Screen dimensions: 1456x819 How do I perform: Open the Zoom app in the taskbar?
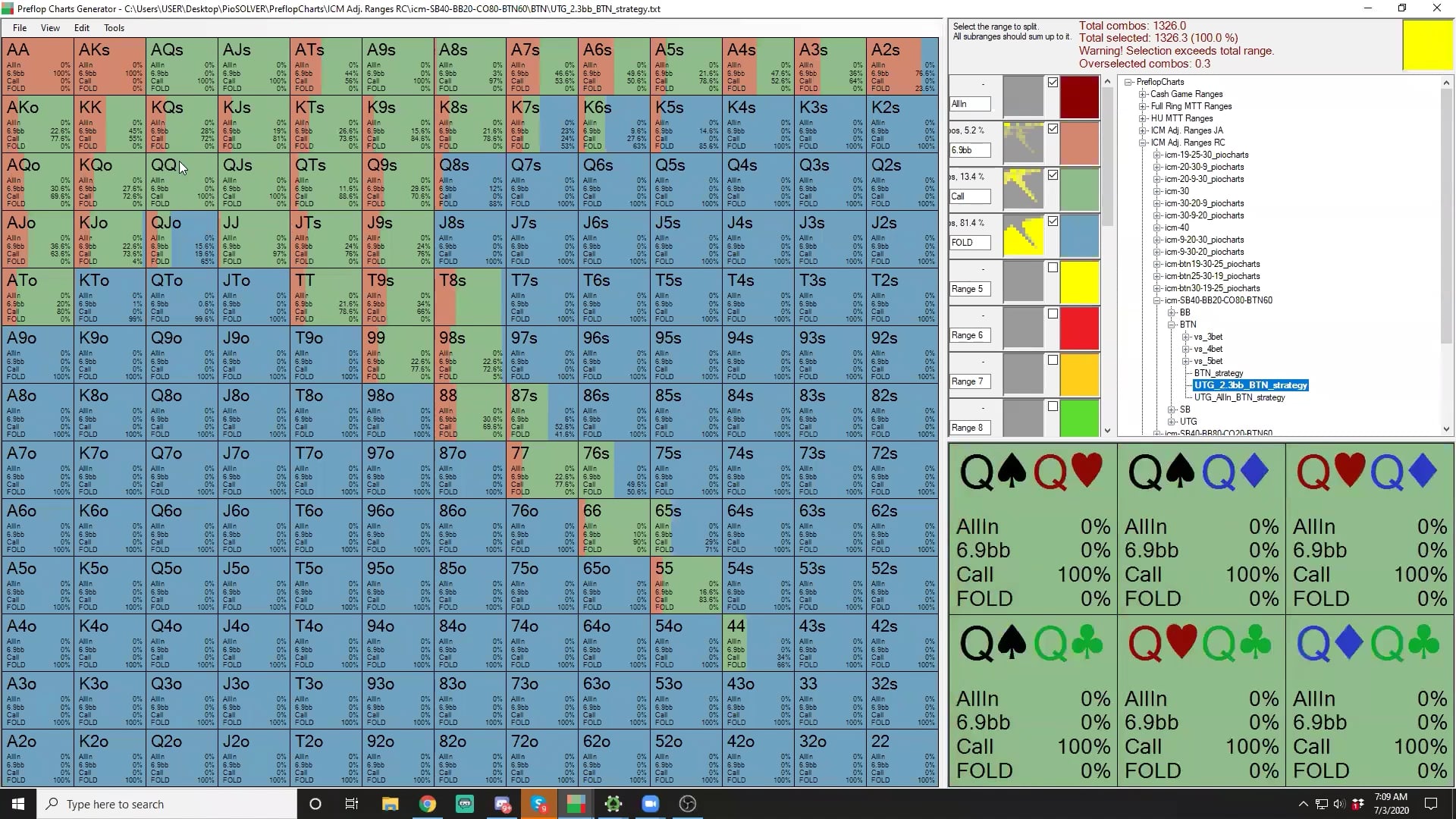pyautogui.click(x=650, y=804)
